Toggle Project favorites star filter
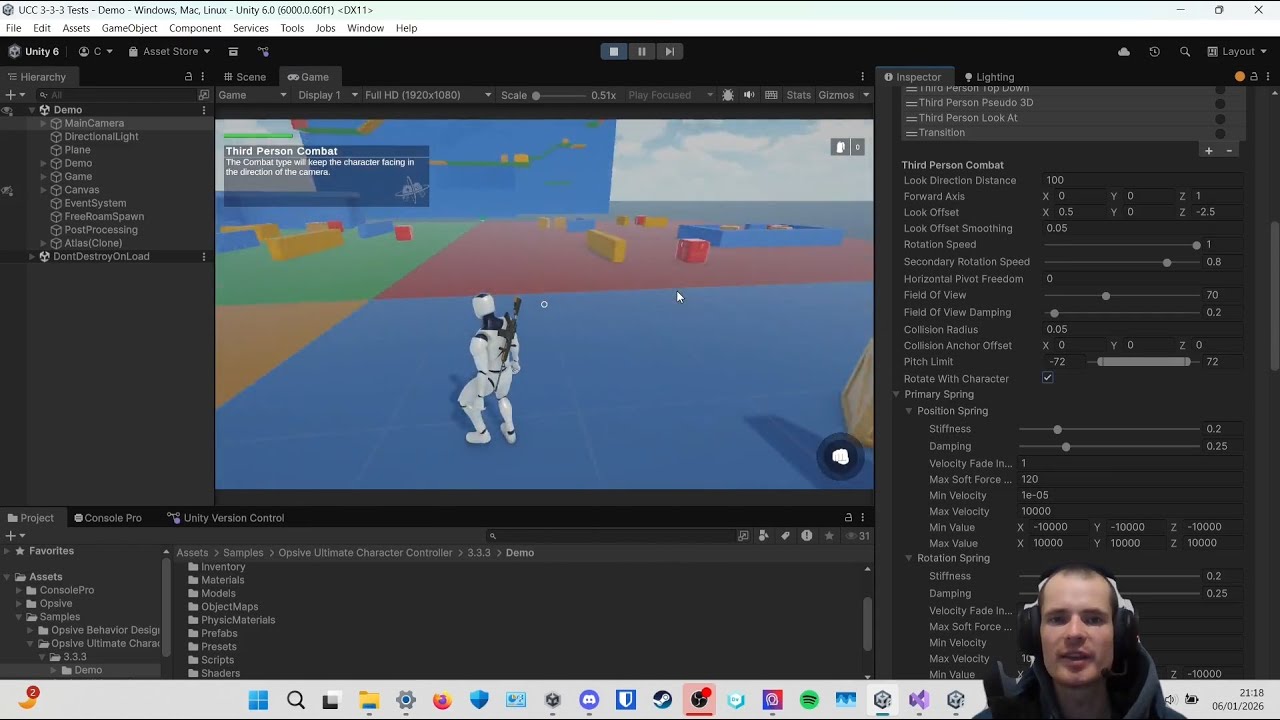 (x=829, y=536)
